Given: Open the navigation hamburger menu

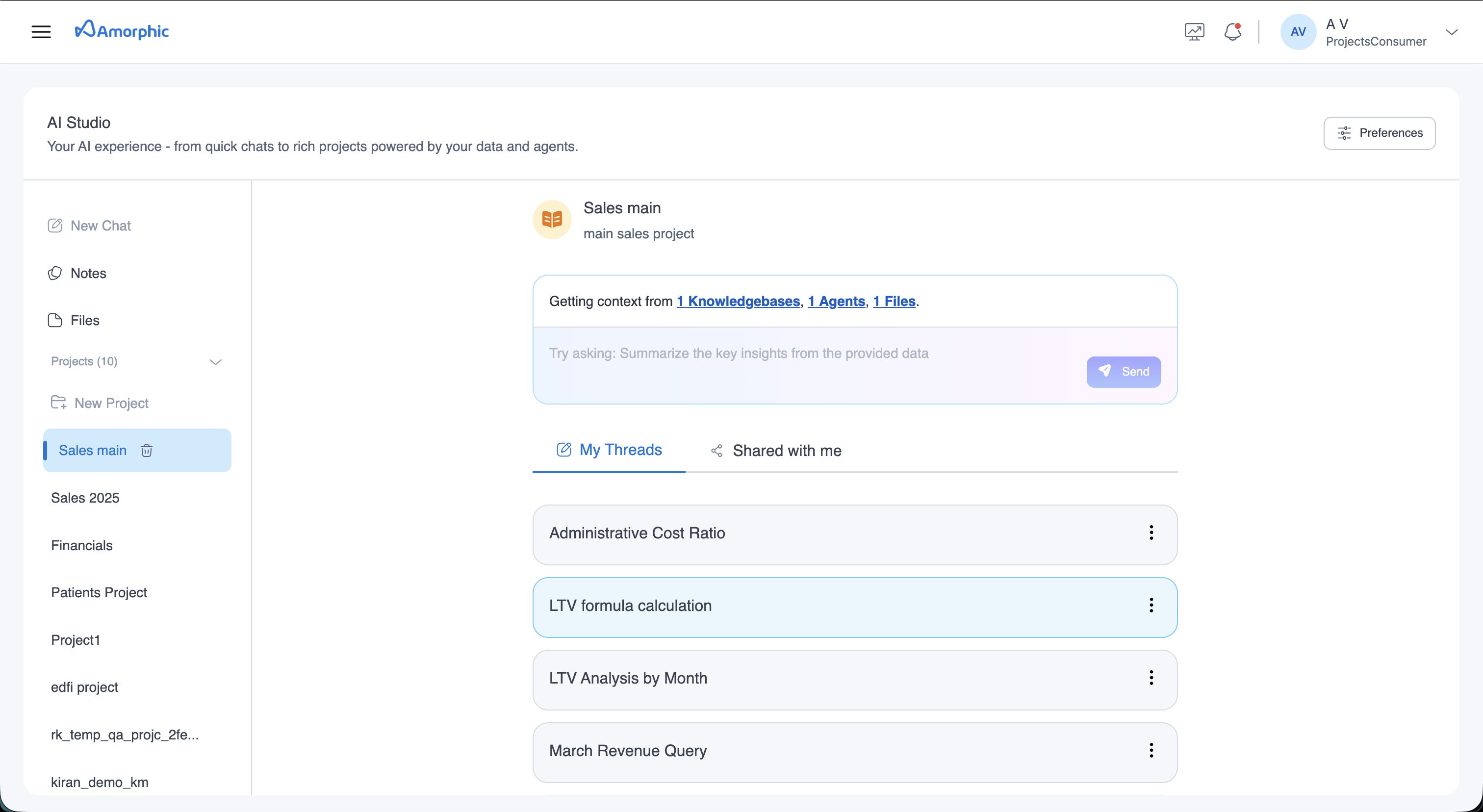Looking at the screenshot, I should (41, 32).
